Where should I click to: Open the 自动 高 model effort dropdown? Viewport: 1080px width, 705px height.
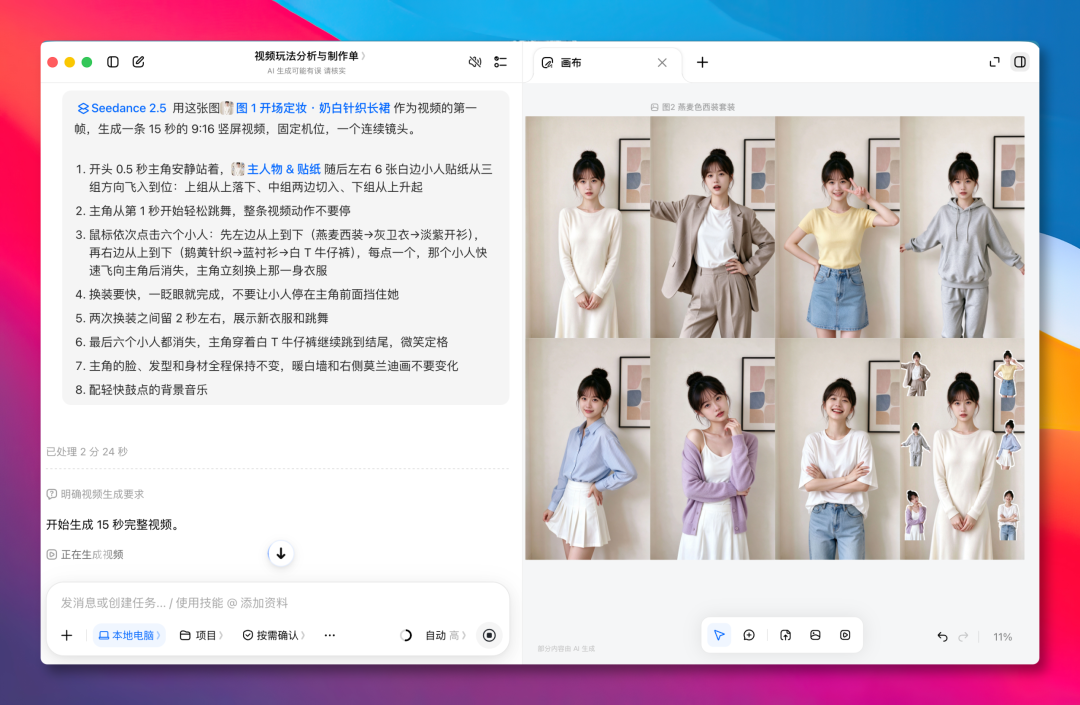[446, 635]
